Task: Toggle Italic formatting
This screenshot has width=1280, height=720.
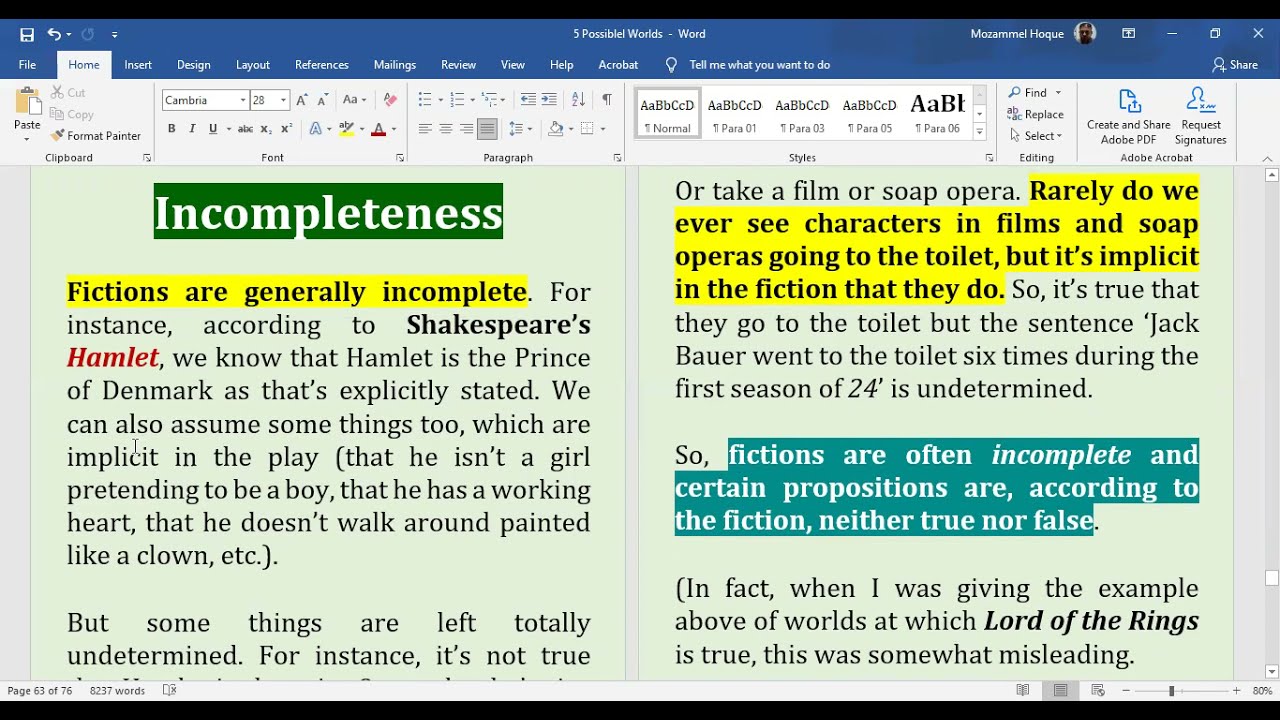Action: click(192, 129)
